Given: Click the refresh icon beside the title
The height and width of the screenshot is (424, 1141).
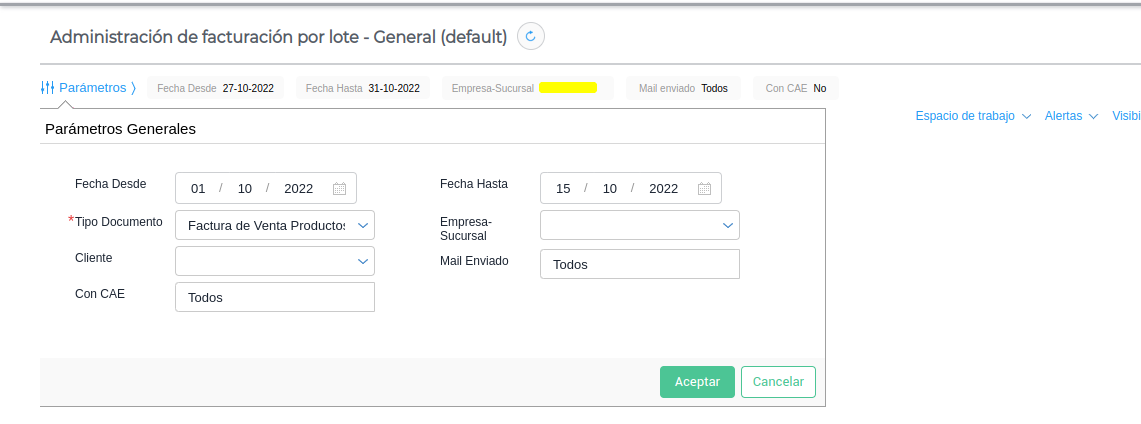Looking at the screenshot, I should (531, 37).
